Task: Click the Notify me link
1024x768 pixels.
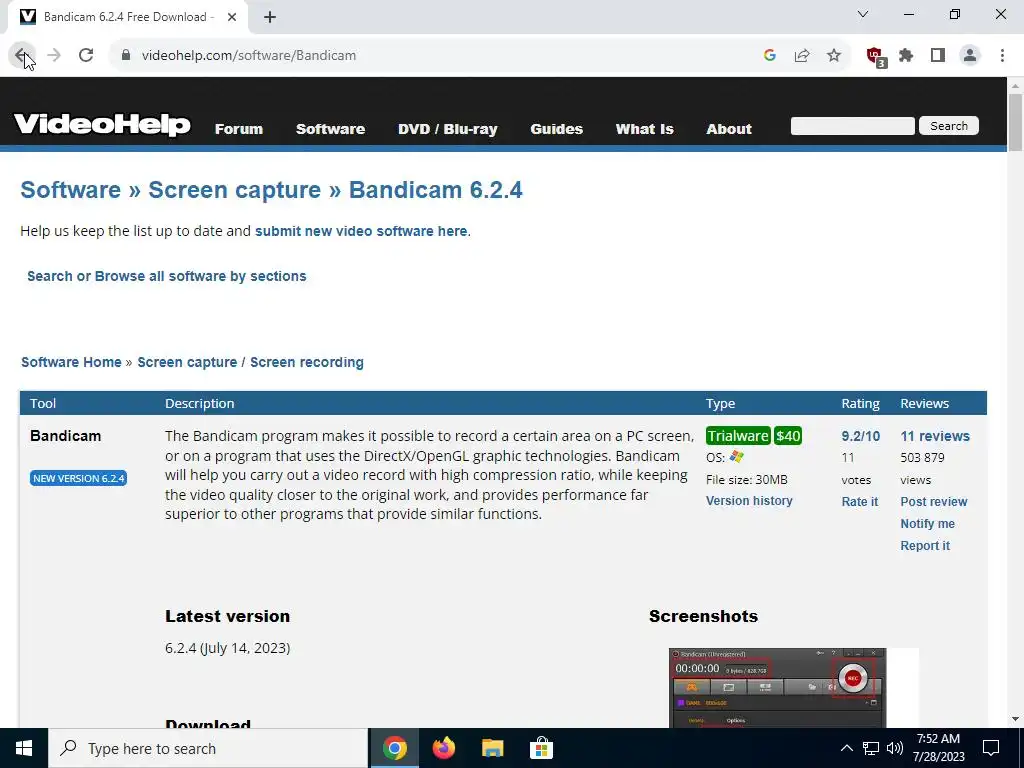Action: coord(927,524)
